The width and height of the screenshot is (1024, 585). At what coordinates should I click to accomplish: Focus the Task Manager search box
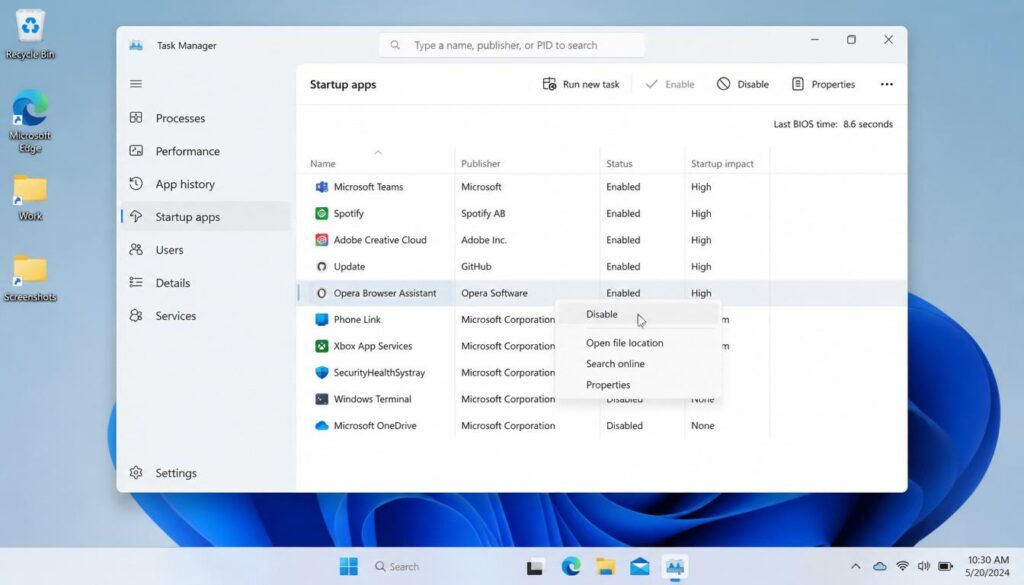pos(511,45)
